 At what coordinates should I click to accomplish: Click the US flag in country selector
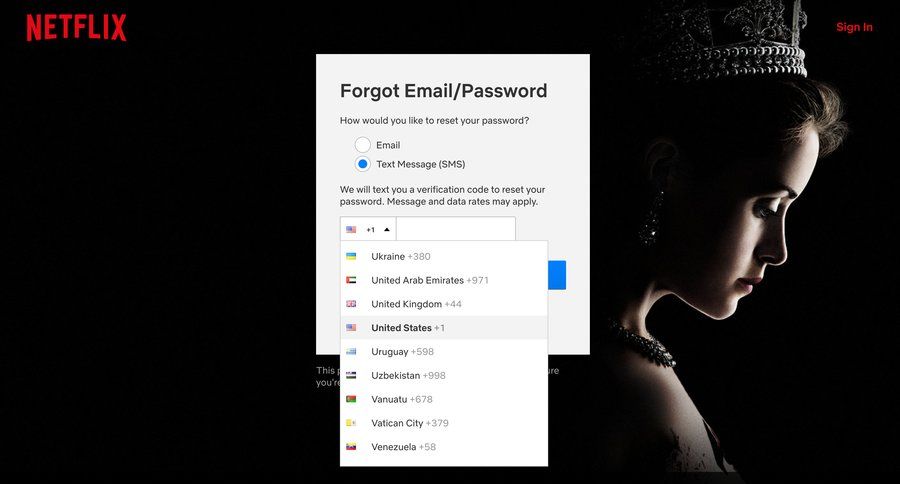(x=351, y=230)
